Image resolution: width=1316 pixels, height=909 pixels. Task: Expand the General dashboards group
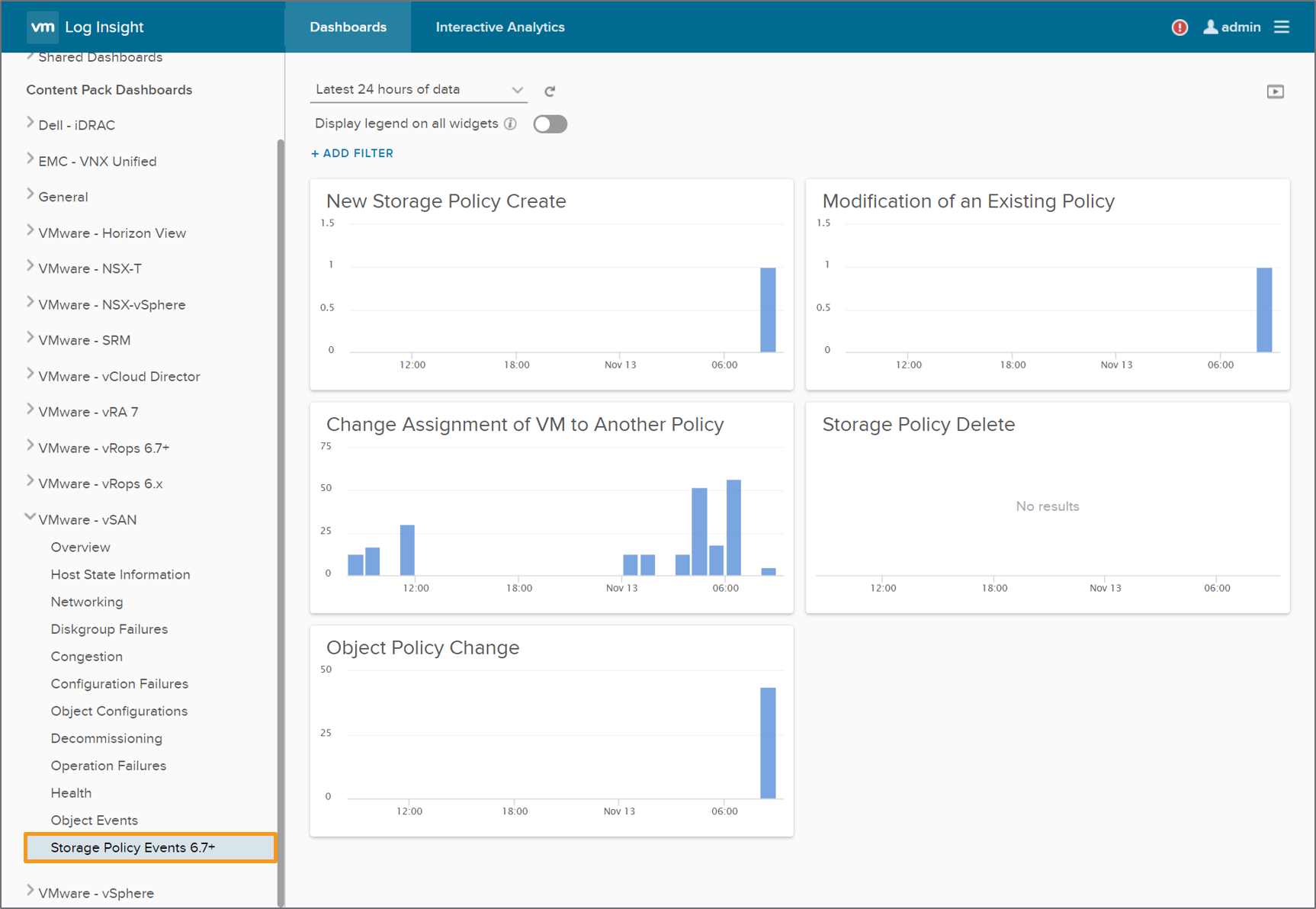click(x=30, y=194)
